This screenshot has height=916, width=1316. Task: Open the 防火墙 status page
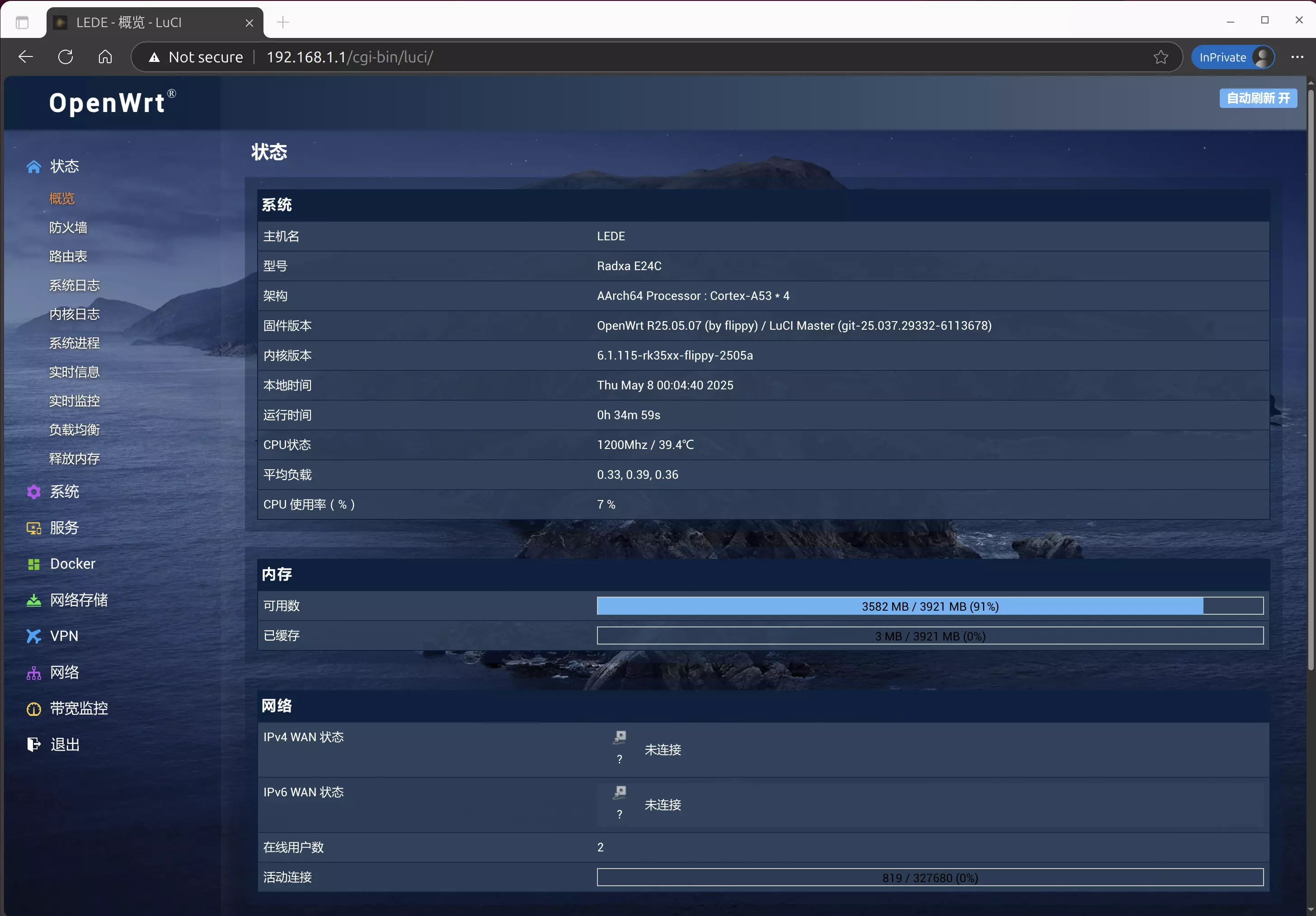click(68, 228)
